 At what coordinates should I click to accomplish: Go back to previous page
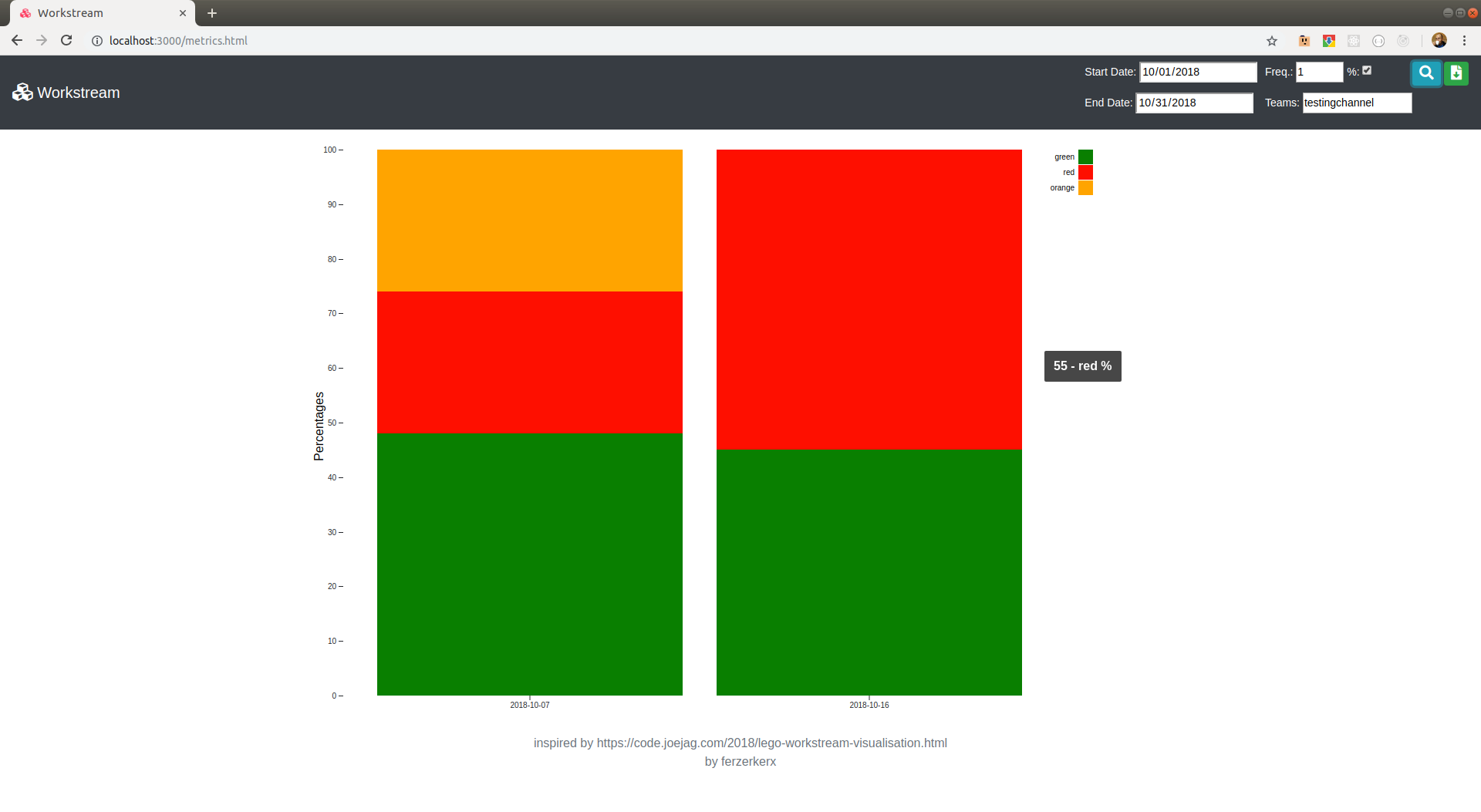[17, 41]
